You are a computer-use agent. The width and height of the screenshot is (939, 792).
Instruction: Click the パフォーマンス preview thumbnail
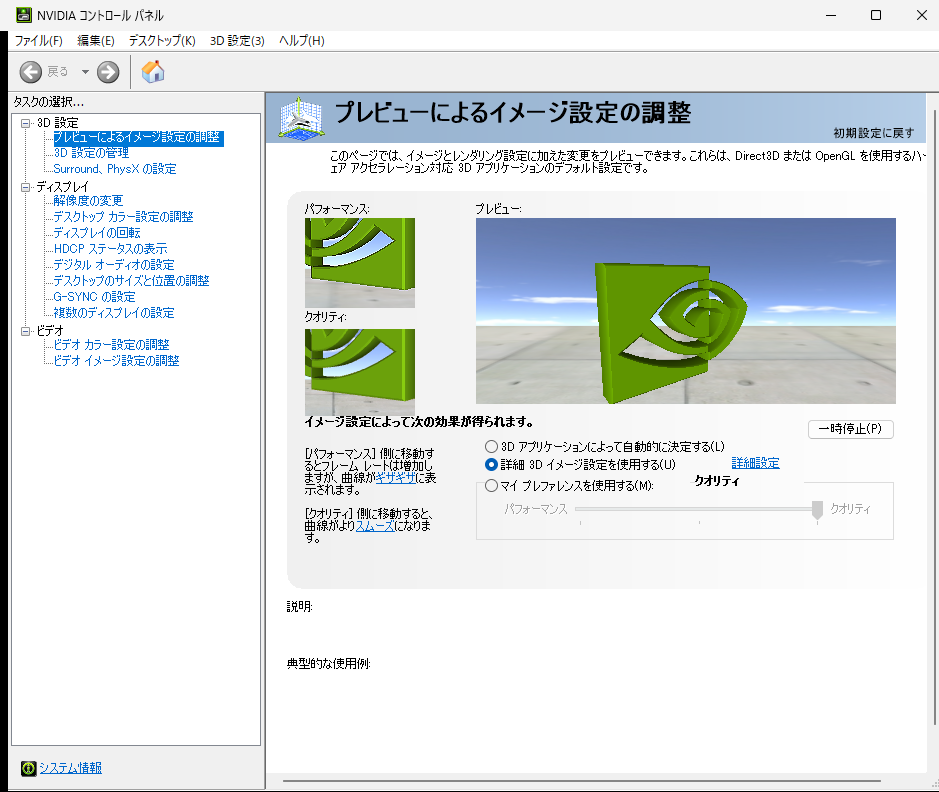tap(360, 263)
